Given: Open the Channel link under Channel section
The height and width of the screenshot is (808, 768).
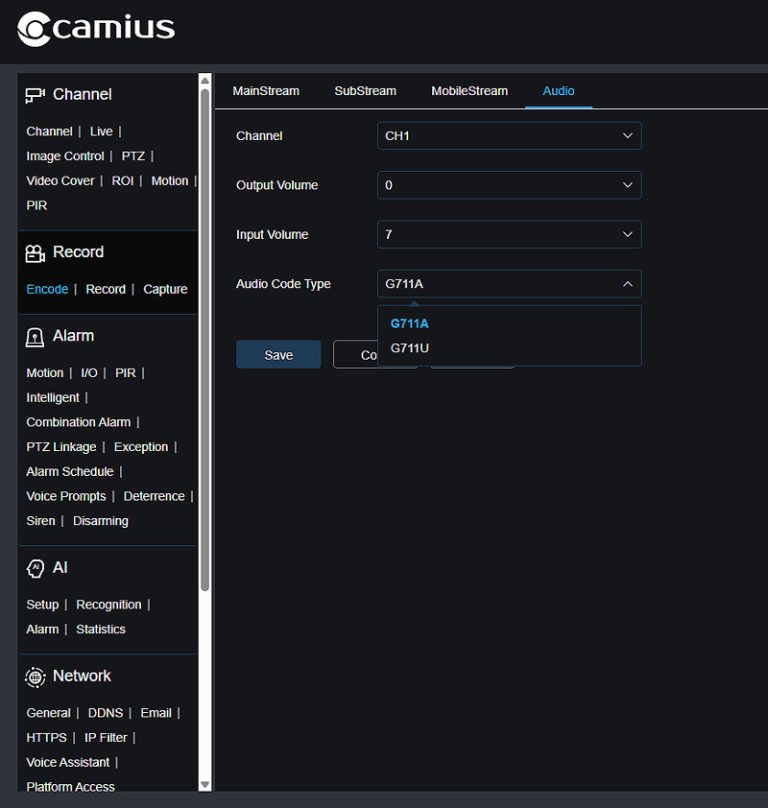Looking at the screenshot, I should (x=49, y=131).
